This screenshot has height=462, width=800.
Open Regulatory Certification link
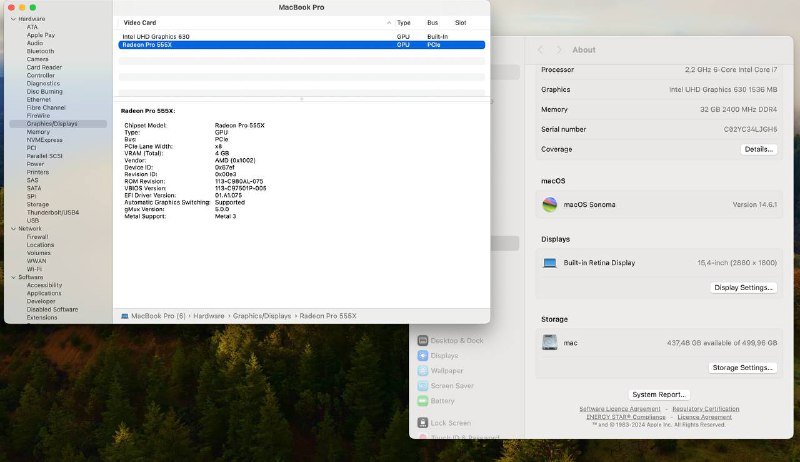706,409
